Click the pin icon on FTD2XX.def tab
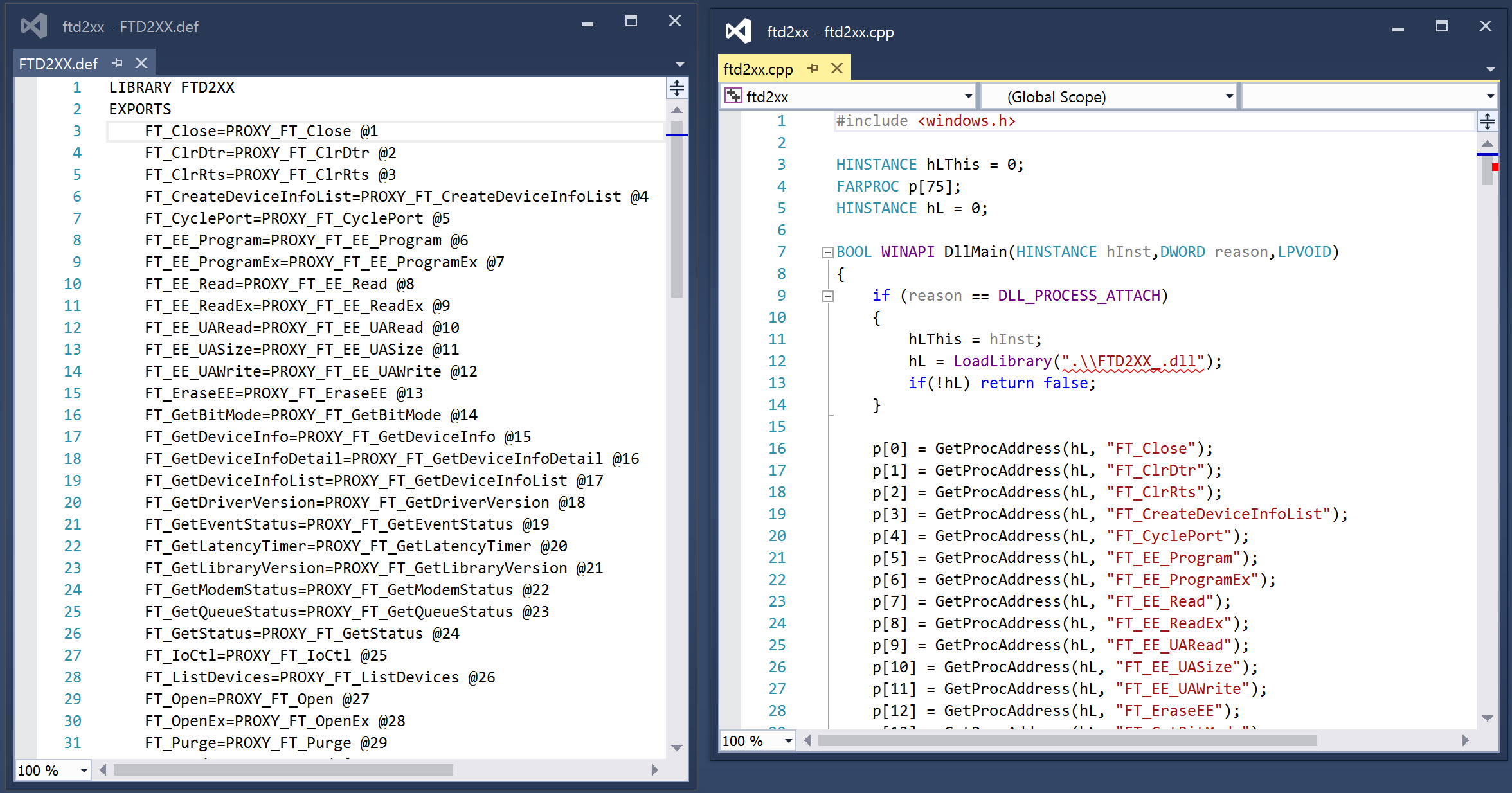This screenshot has width=1512, height=793. [117, 63]
